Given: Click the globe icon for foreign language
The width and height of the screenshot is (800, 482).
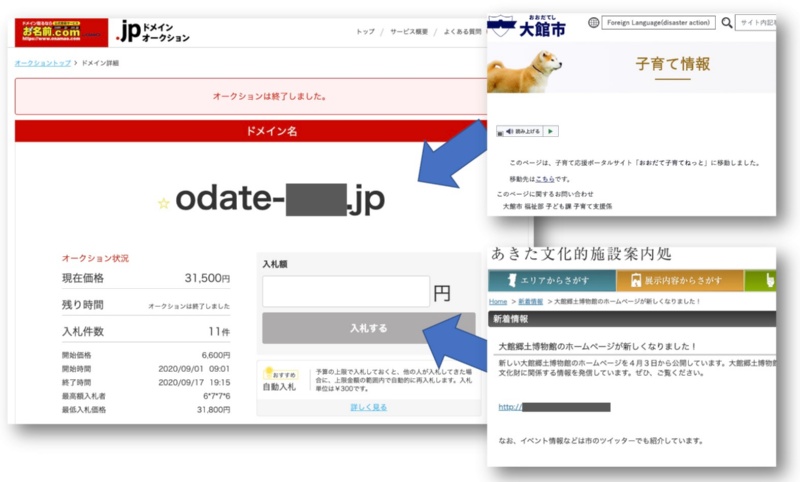Looking at the screenshot, I should pos(594,22).
